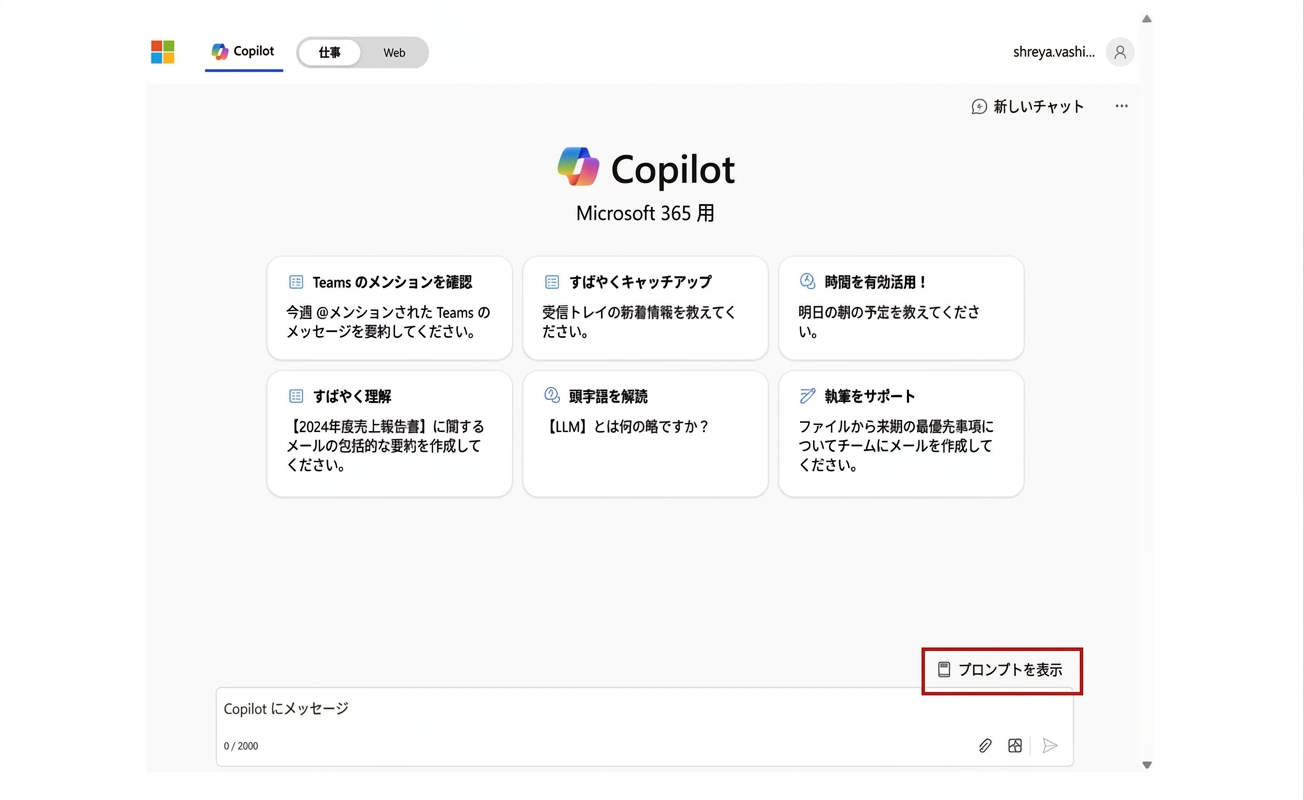Switch to Web mode toggle
This screenshot has height=800, width=1304.
395,53
